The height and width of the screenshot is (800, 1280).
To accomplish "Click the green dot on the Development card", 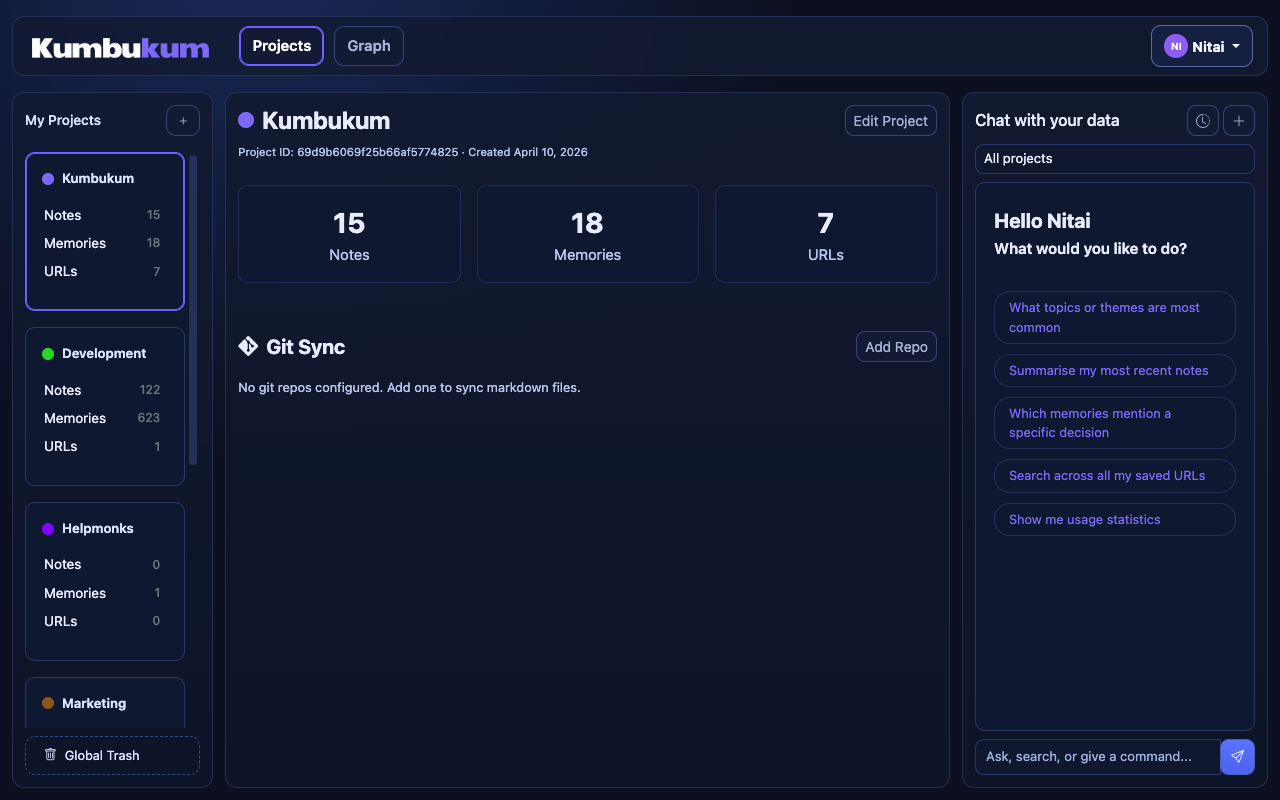I will (x=48, y=354).
